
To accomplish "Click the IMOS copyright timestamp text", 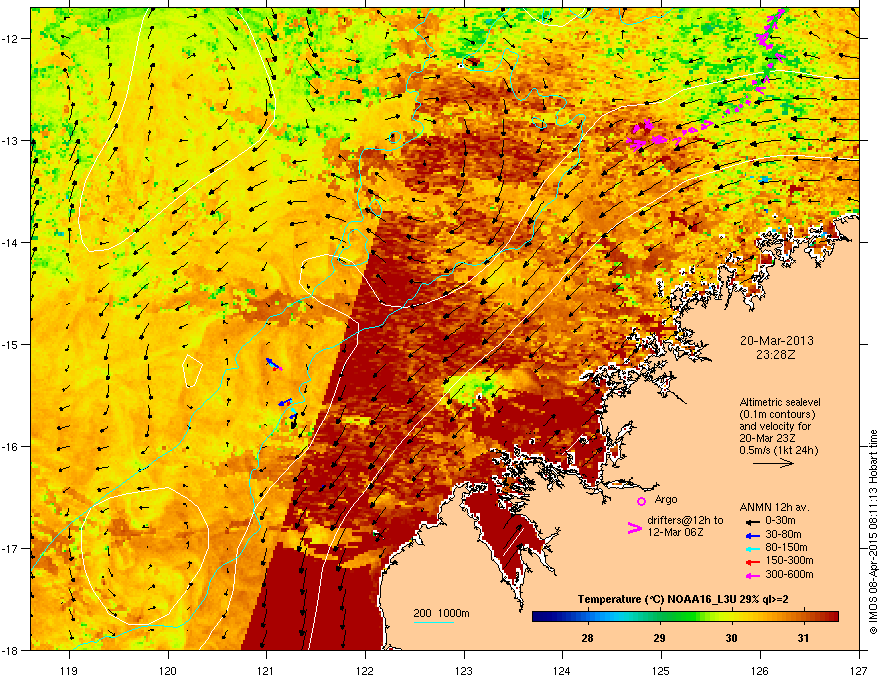I will pyautogui.click(x=873, y=532).
